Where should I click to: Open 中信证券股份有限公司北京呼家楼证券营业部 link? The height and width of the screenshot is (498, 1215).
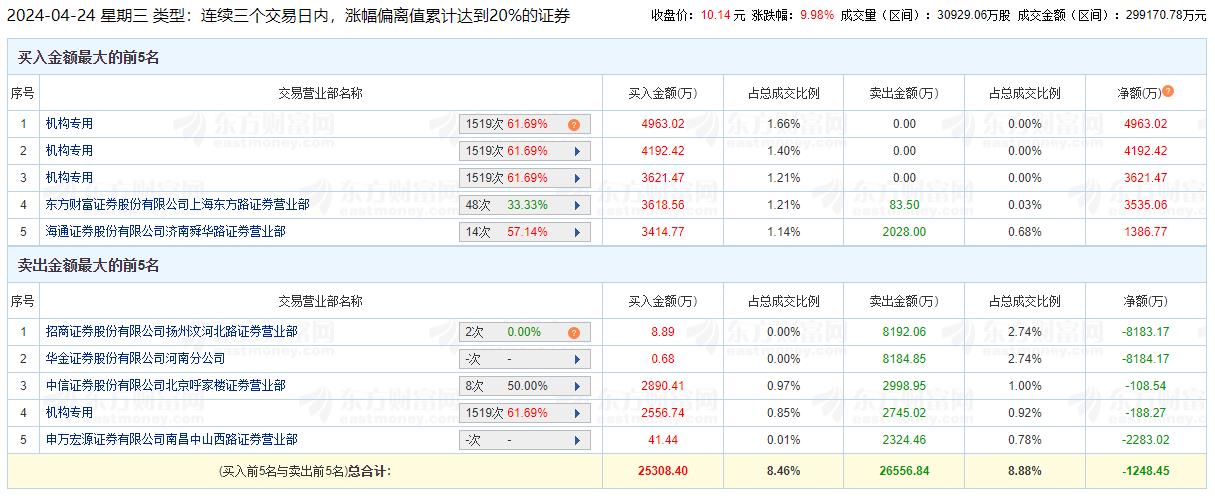[165, 385]
